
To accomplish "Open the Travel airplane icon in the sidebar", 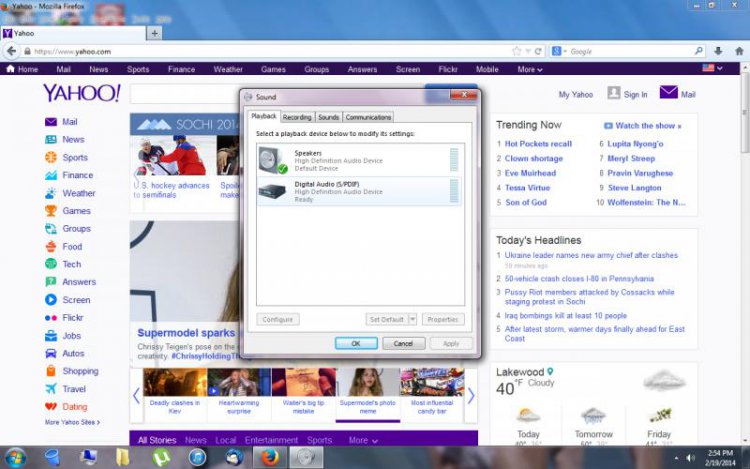I will coord(51,389).
